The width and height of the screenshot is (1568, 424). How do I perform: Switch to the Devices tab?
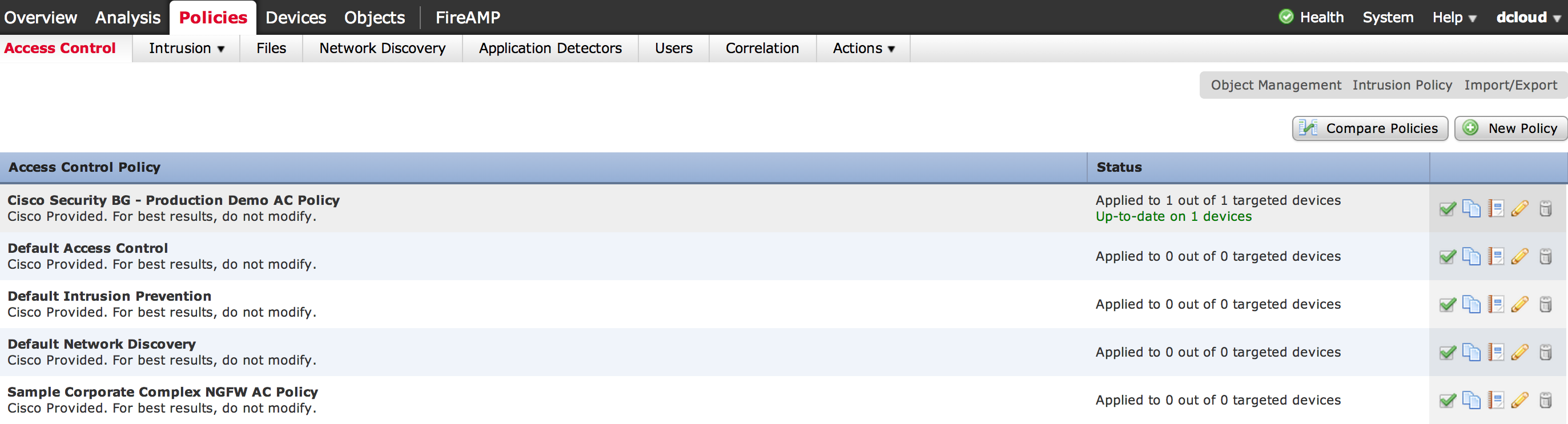point(296,18)
